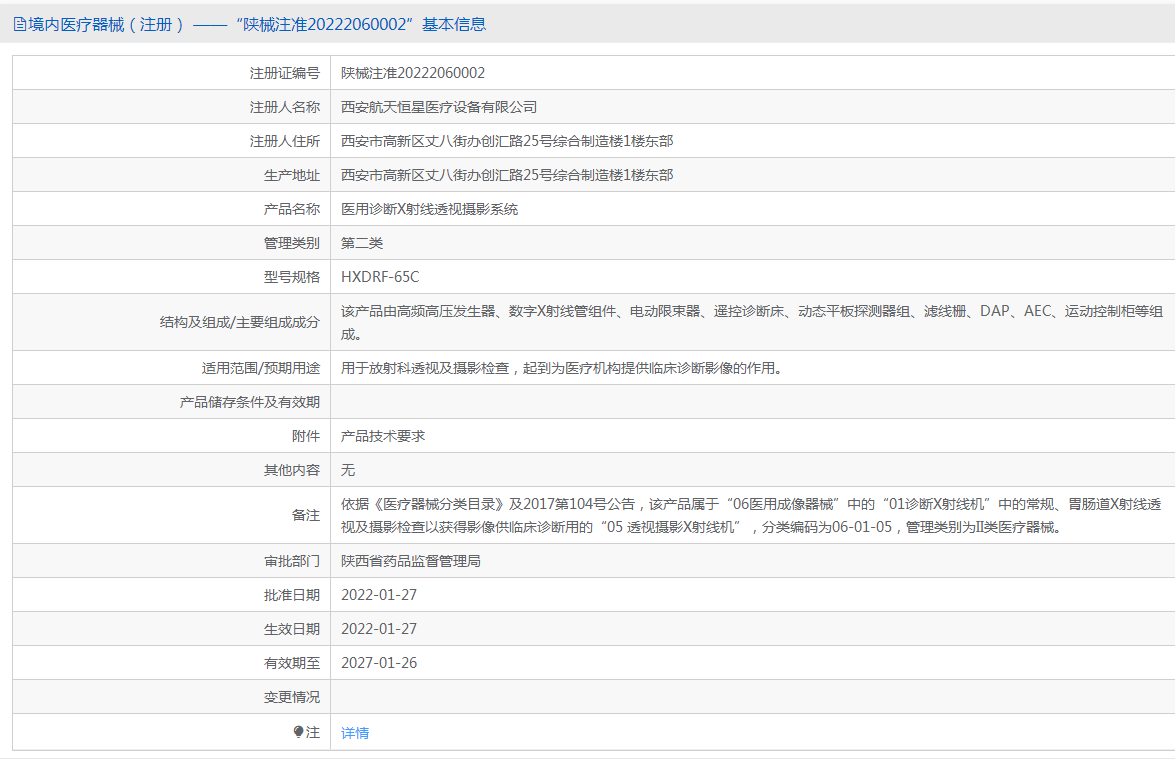
Task: Click the address value in the 生产地址 row
Action: 507,175
